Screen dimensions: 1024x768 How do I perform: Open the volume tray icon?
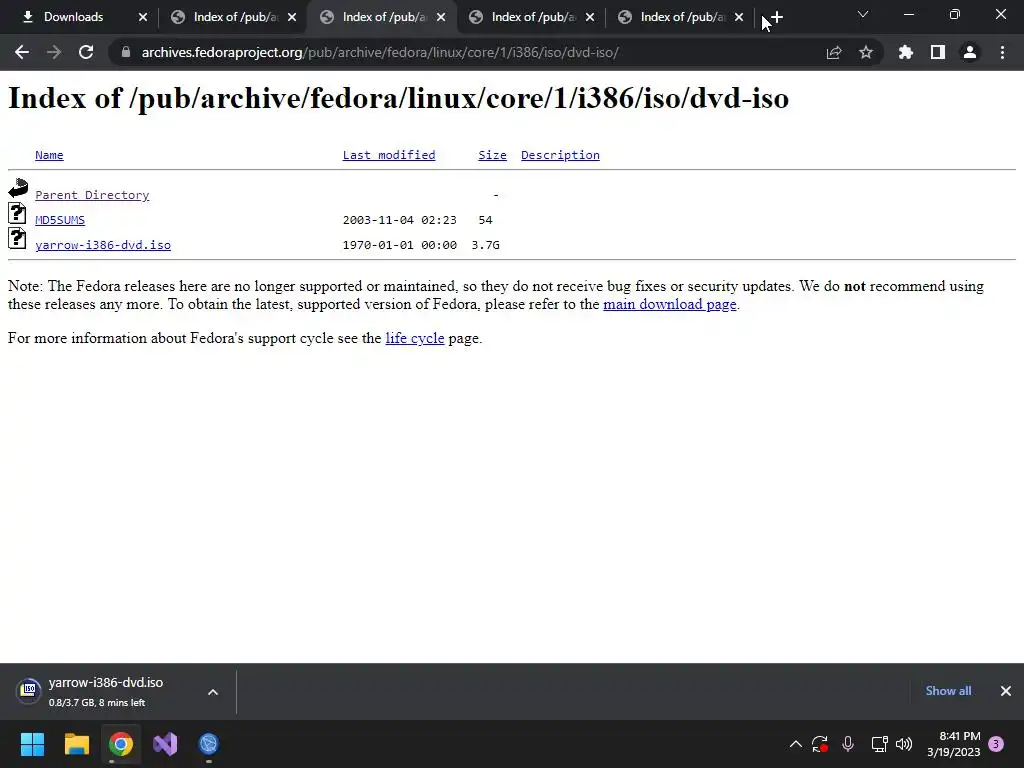[904, 744]
